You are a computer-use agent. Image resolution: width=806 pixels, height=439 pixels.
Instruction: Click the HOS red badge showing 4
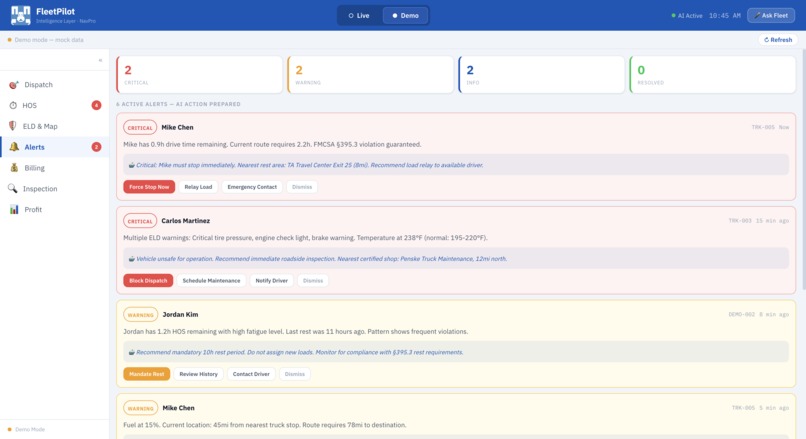pos(96,105)
